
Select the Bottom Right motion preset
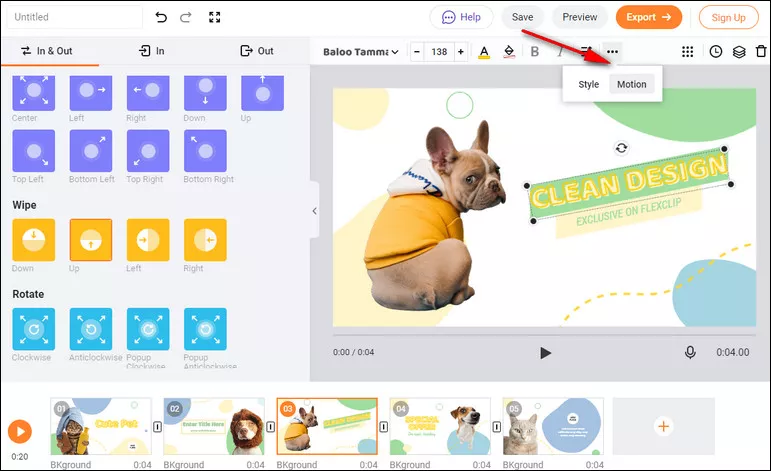click(x=206, y=150)
